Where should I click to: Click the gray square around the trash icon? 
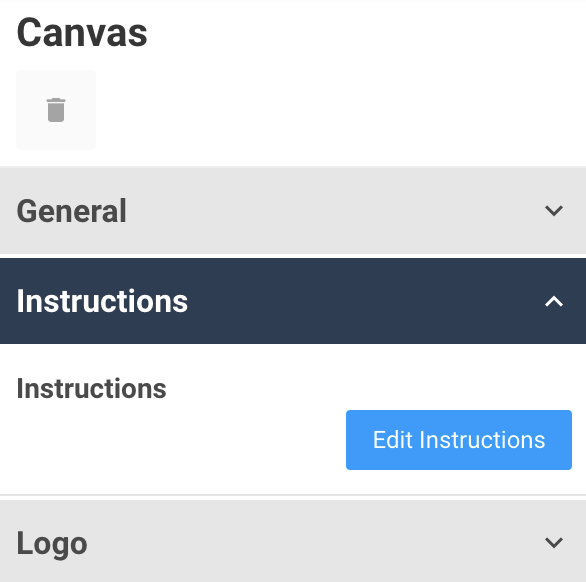(56, 110)
